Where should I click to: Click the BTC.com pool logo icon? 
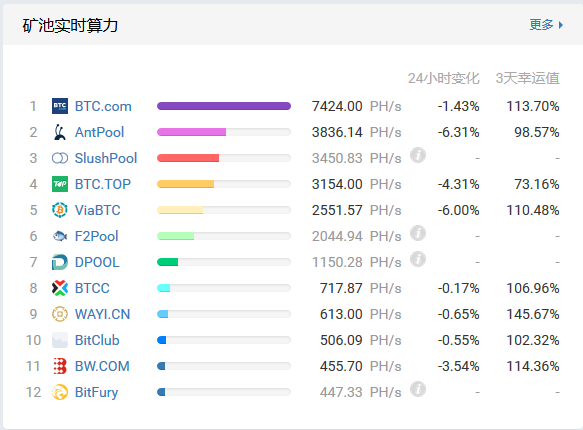coord(60,106)
